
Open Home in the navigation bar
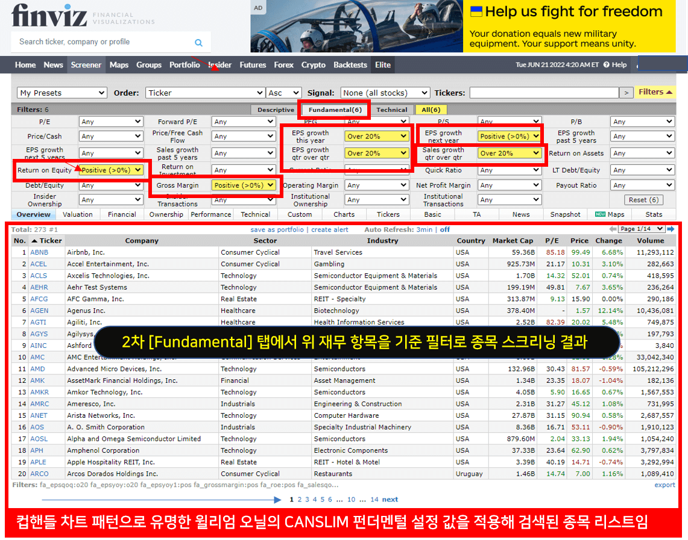pos(25,65)
